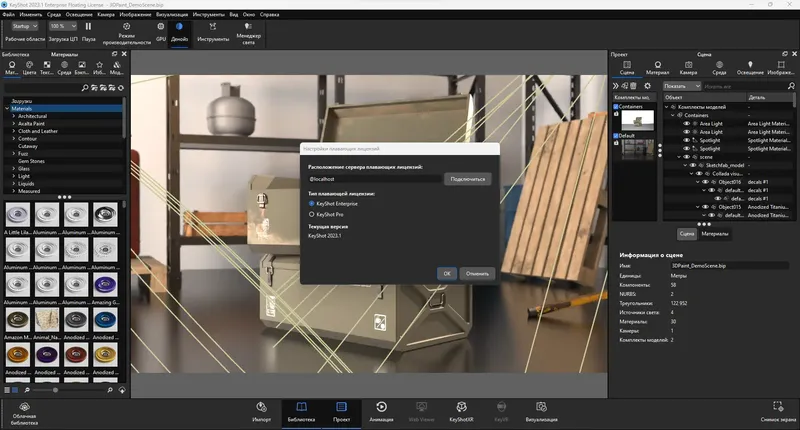
Task: Uncheck the Containers model set checkbox
Action: 616,106
